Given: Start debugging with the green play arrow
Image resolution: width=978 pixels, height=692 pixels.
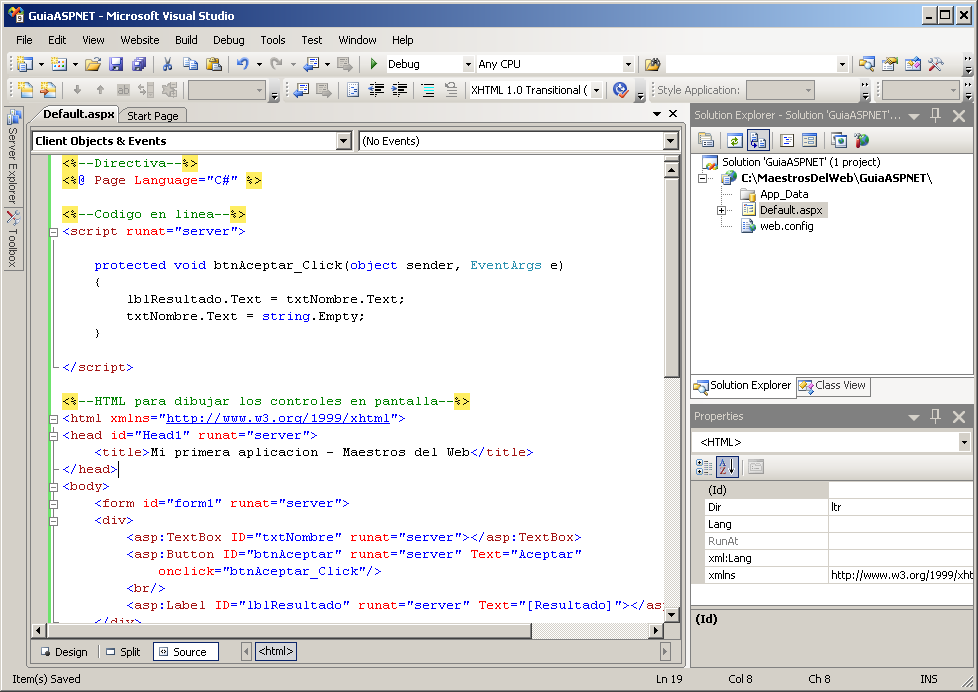Looking at the screenshot, I should [374, 64].
